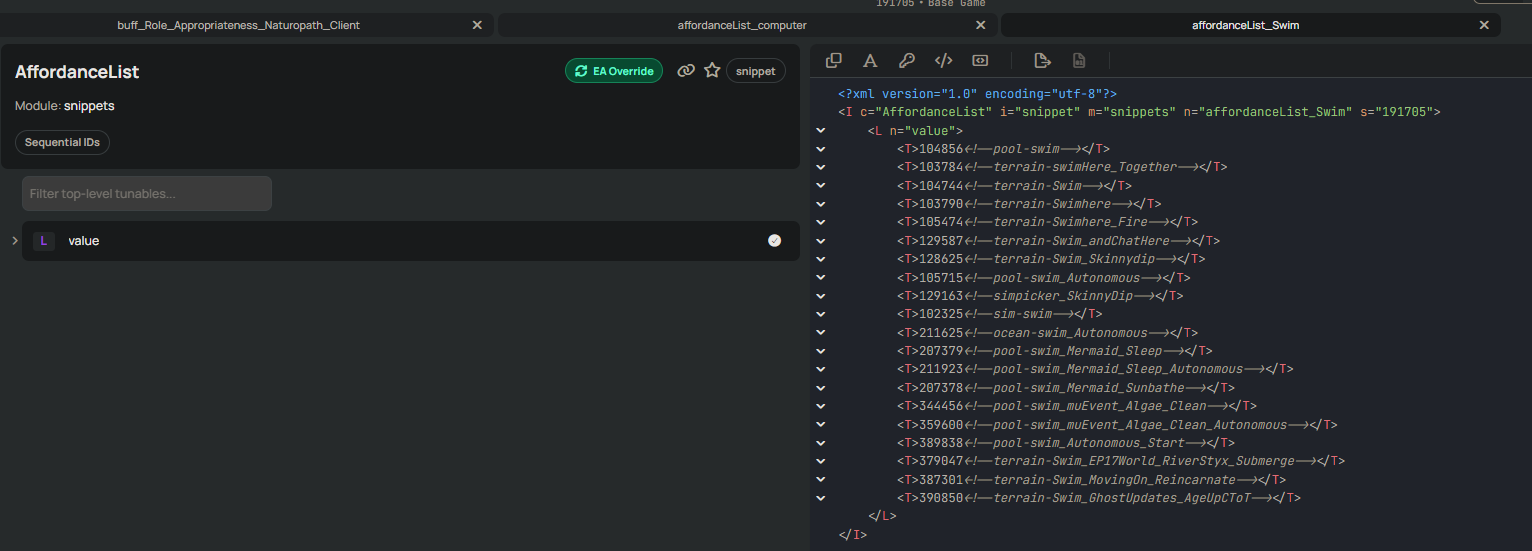Click the letter A text icon
Screen dimensions: 1532x551
(870, 61)
